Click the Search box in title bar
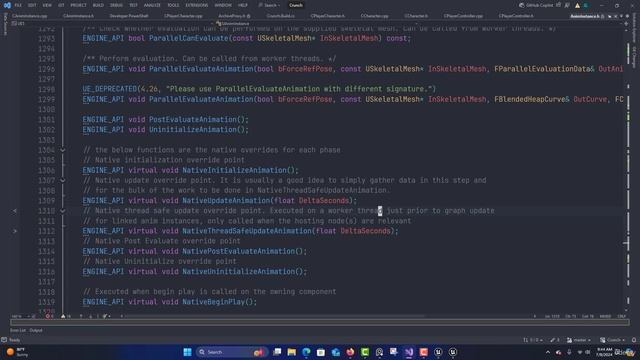 269,5
